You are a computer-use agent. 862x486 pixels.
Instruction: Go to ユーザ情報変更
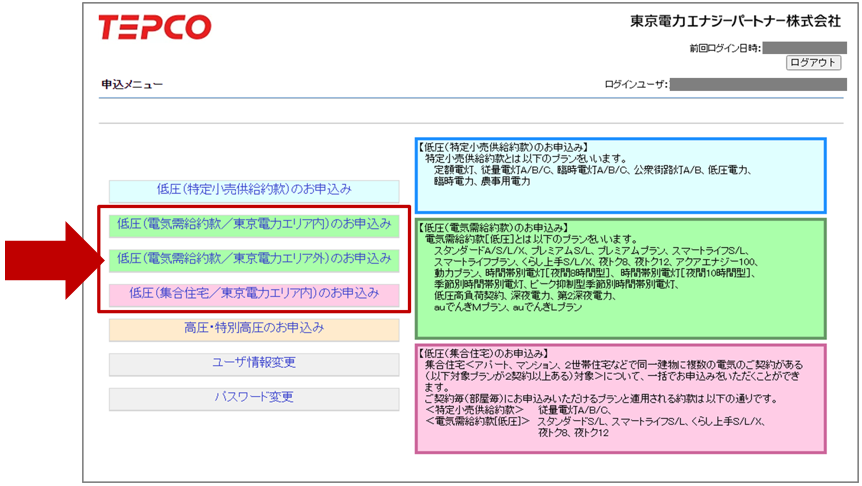254,364
